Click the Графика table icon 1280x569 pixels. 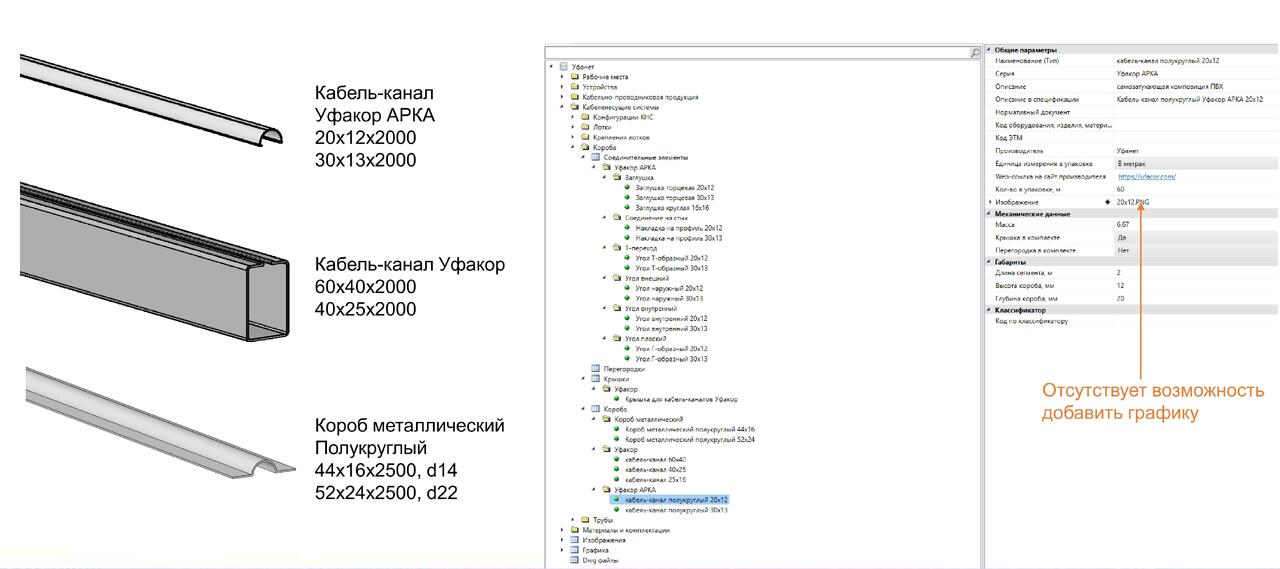(574, 550)
